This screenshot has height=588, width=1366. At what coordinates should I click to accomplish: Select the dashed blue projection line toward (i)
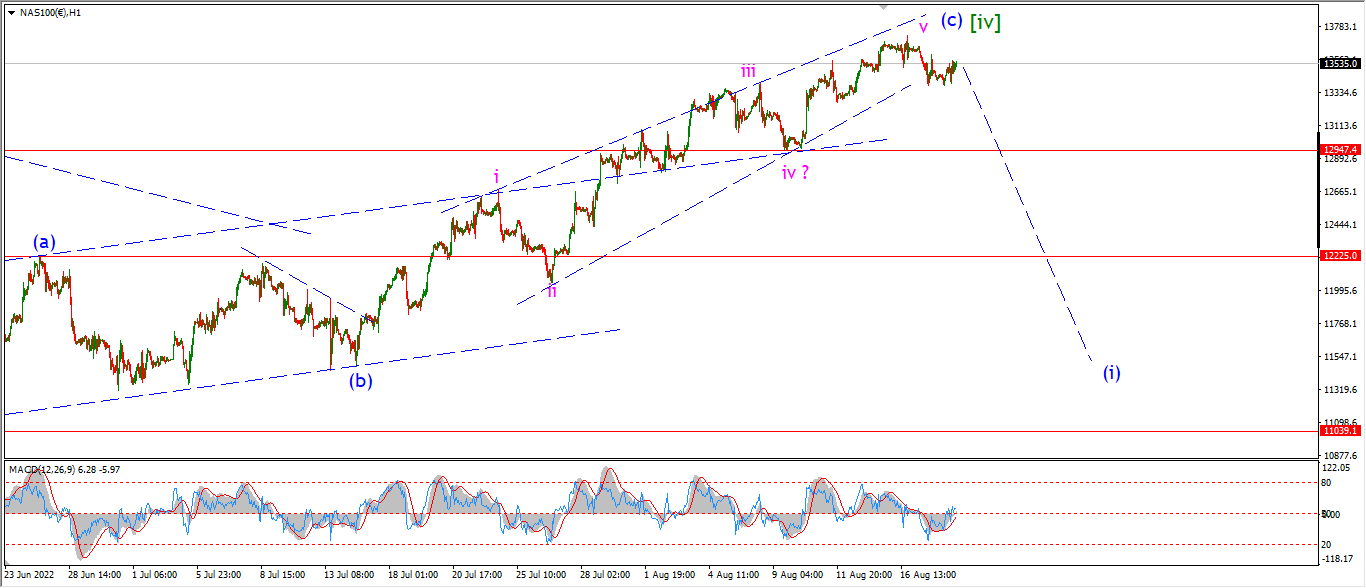1026,213
